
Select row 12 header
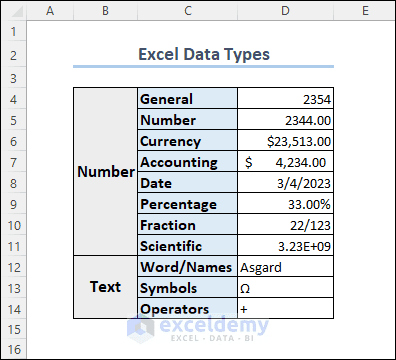coord(13,267)
